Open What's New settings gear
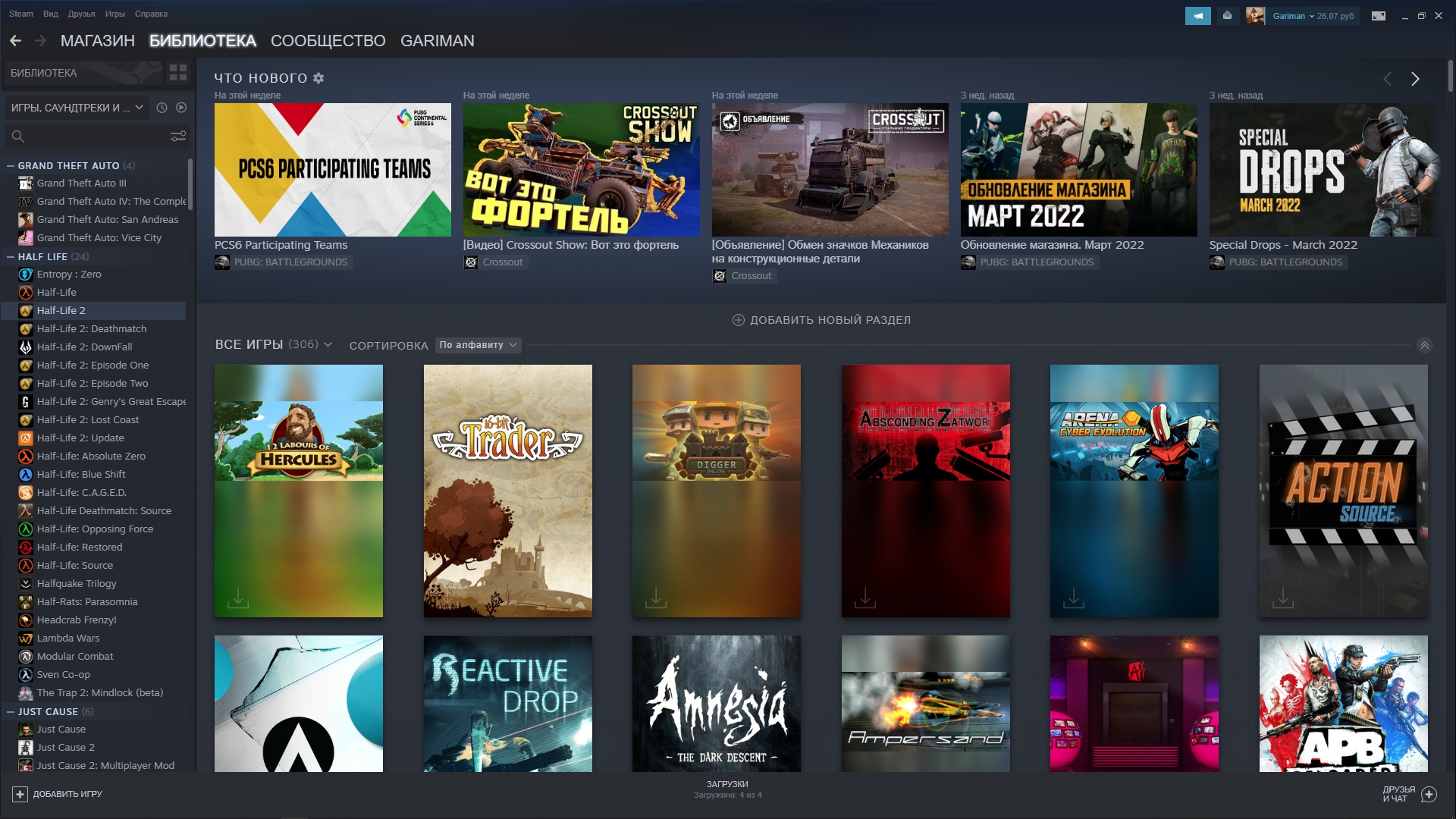The height and width of the screenshot is (819, 1456). [x=318, y=78]
